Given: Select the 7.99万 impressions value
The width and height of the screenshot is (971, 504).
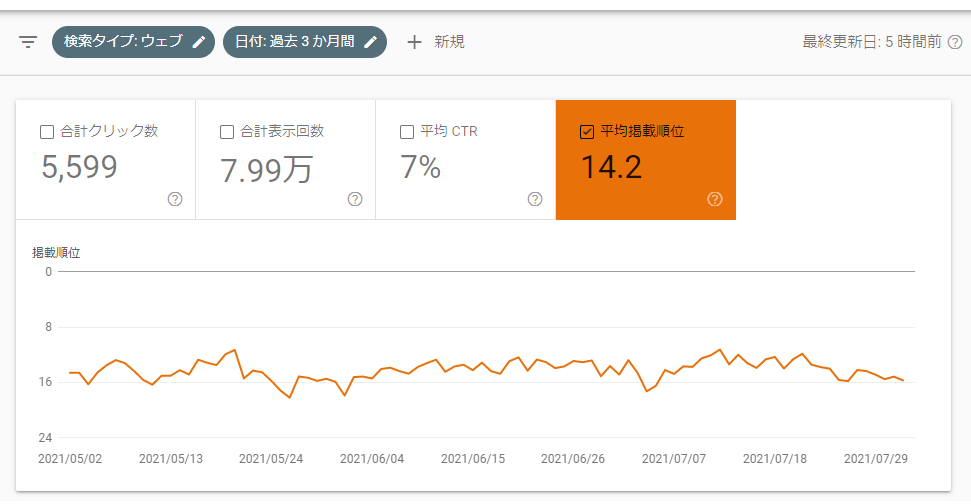Looking at the screenshot, I should click(267, 169).
